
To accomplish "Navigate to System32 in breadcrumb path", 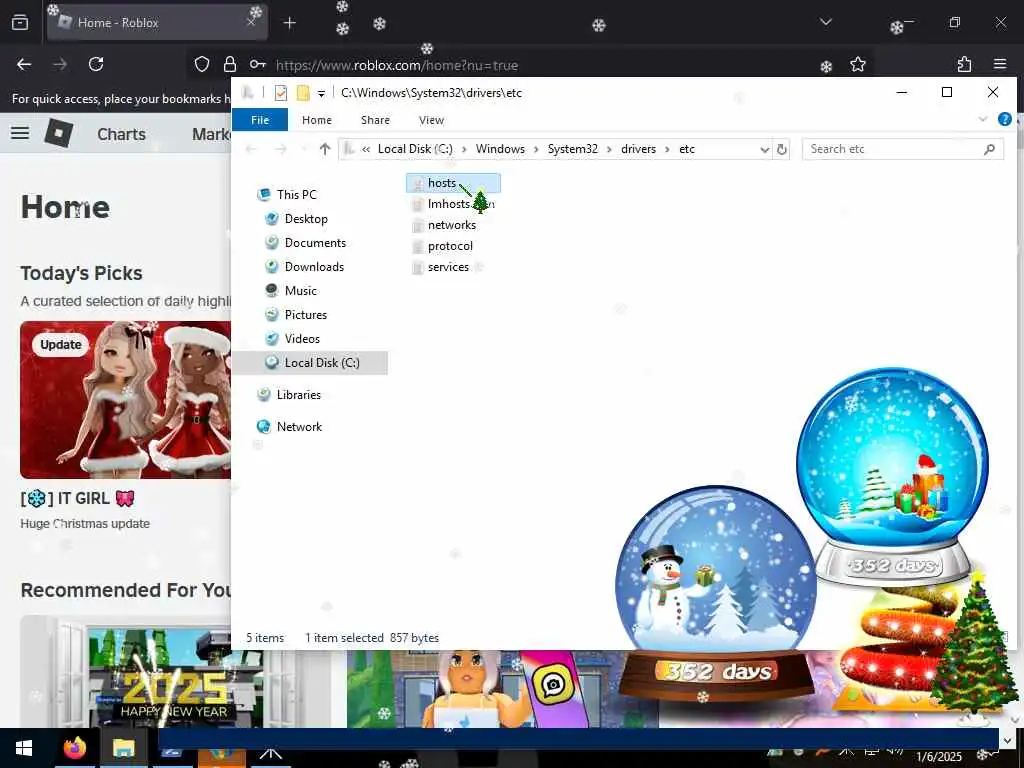I will (x=572, y=149).
